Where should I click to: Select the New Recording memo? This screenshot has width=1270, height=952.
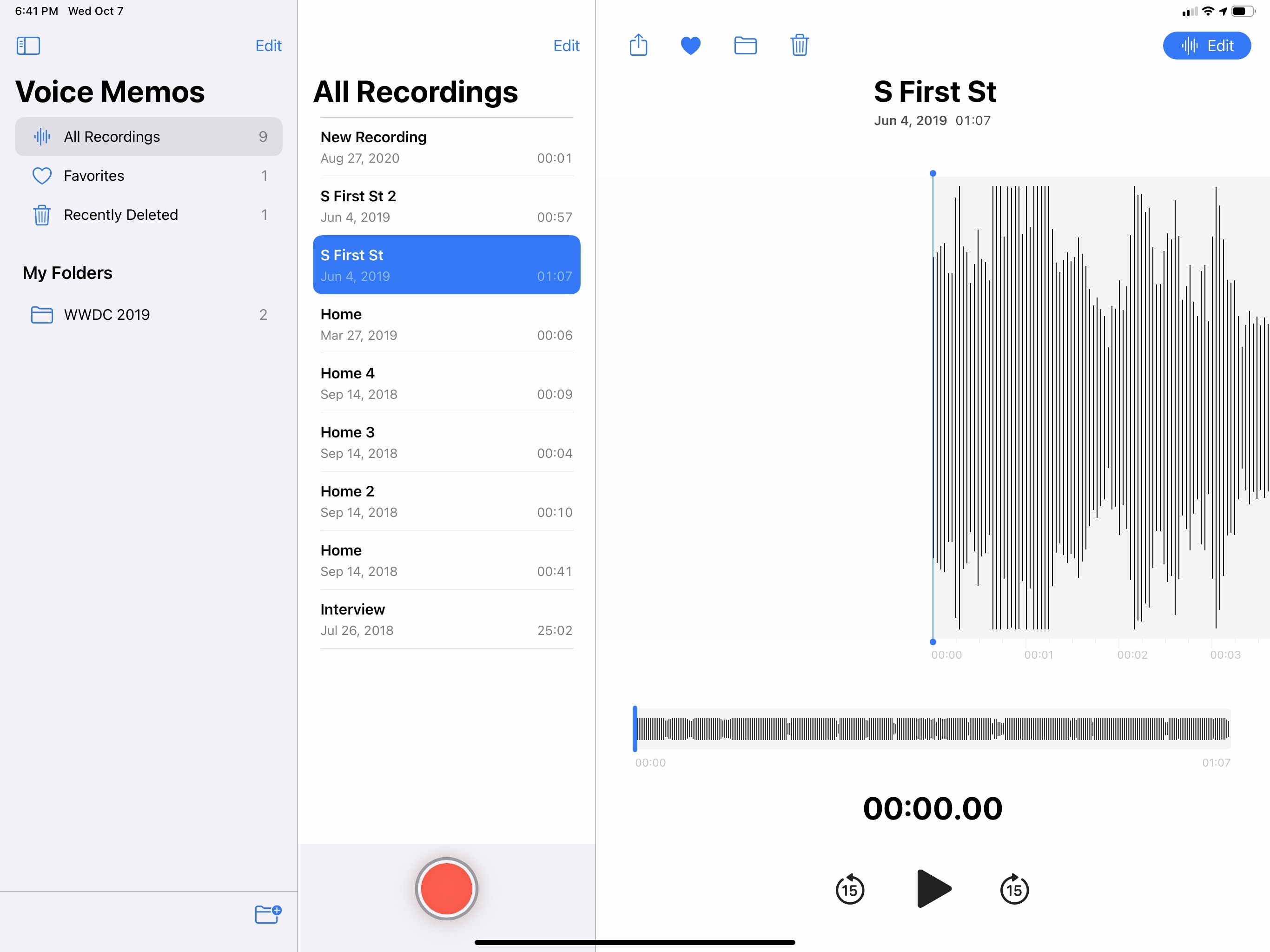click(x=446, y=147)
